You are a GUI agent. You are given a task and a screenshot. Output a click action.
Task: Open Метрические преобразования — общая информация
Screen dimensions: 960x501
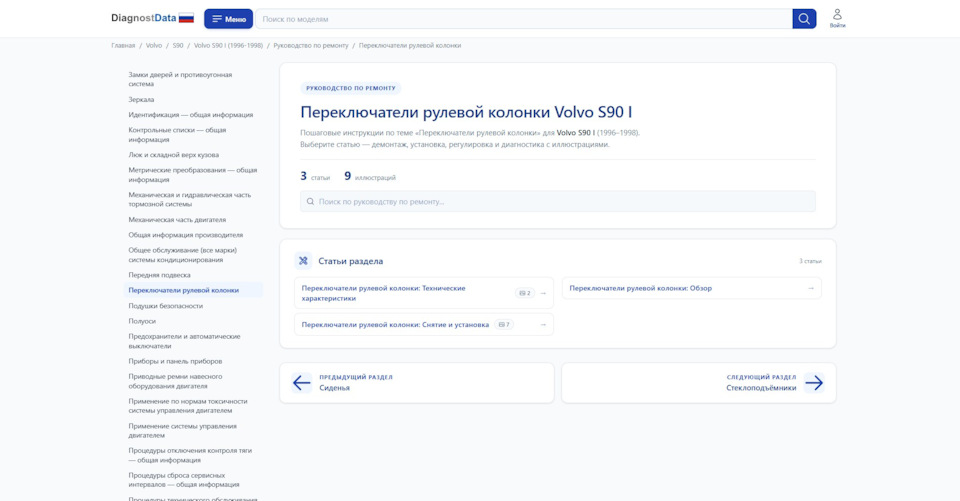pos(193,175)
